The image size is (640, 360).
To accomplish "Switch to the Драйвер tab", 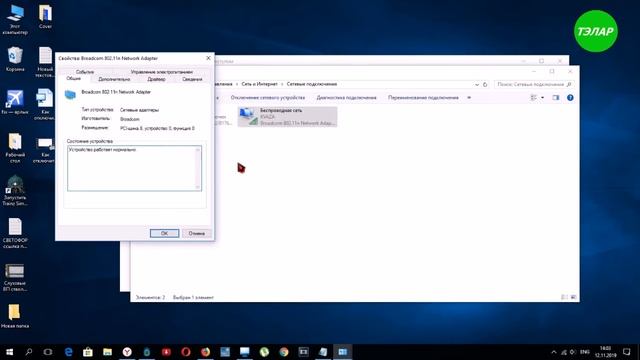I will 156,79.
